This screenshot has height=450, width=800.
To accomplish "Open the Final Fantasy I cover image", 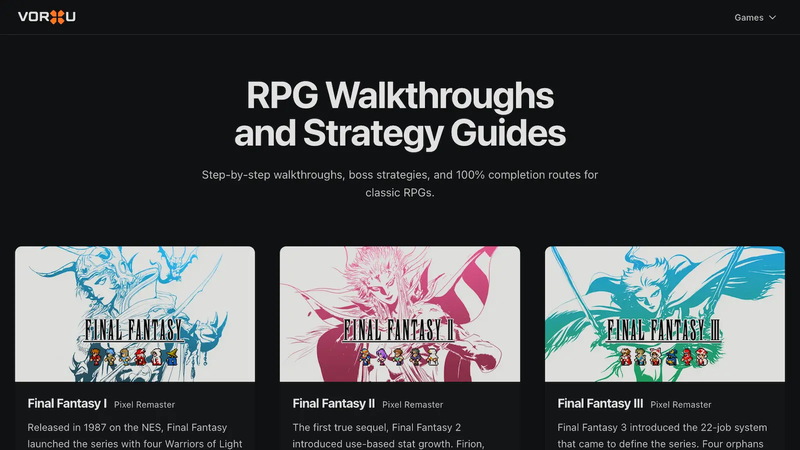I will point(135,314).
